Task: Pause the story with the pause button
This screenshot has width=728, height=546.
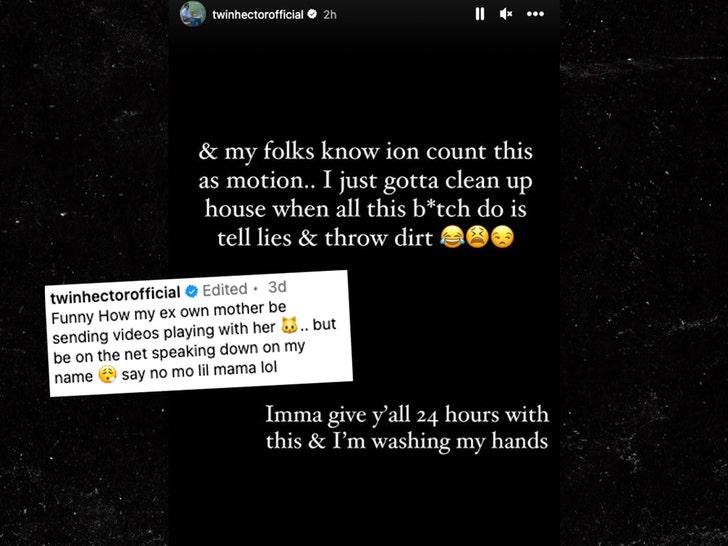Action: 480,14
